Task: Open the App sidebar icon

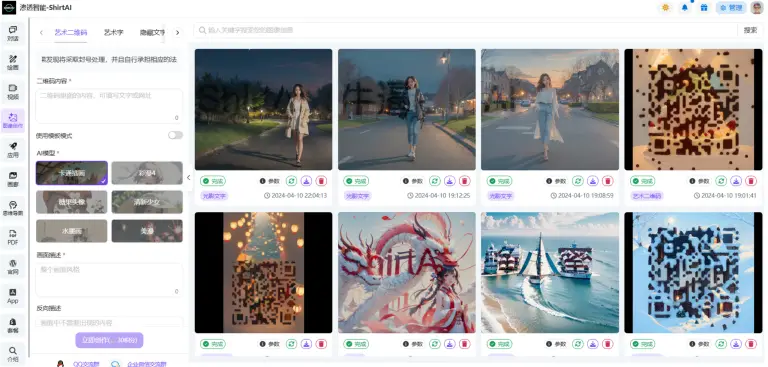Action: pos(13,295)
